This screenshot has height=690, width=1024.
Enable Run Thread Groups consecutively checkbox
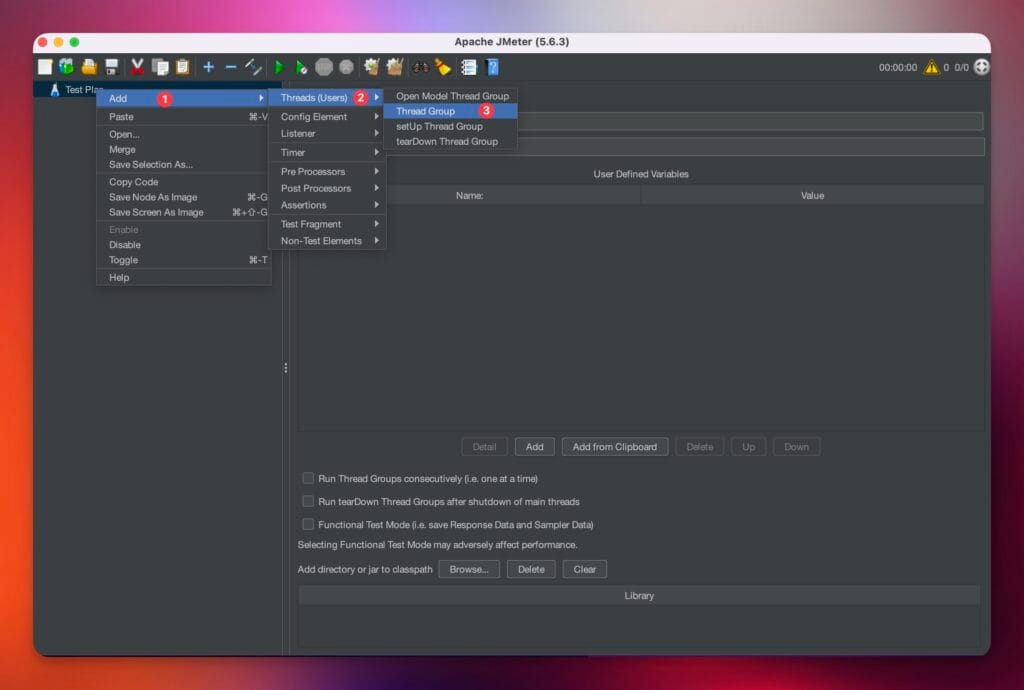pos(308,478)
